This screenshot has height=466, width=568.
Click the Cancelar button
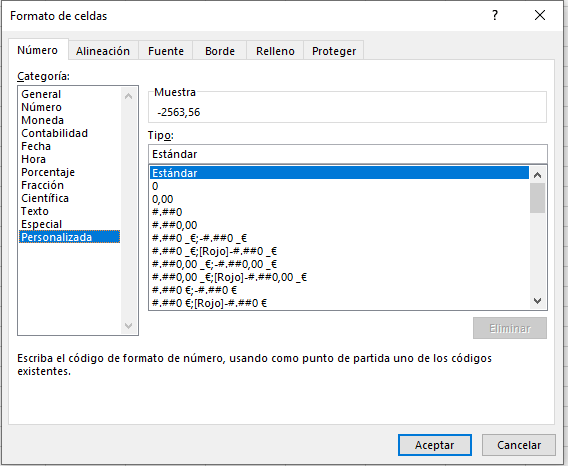point(519,445)
